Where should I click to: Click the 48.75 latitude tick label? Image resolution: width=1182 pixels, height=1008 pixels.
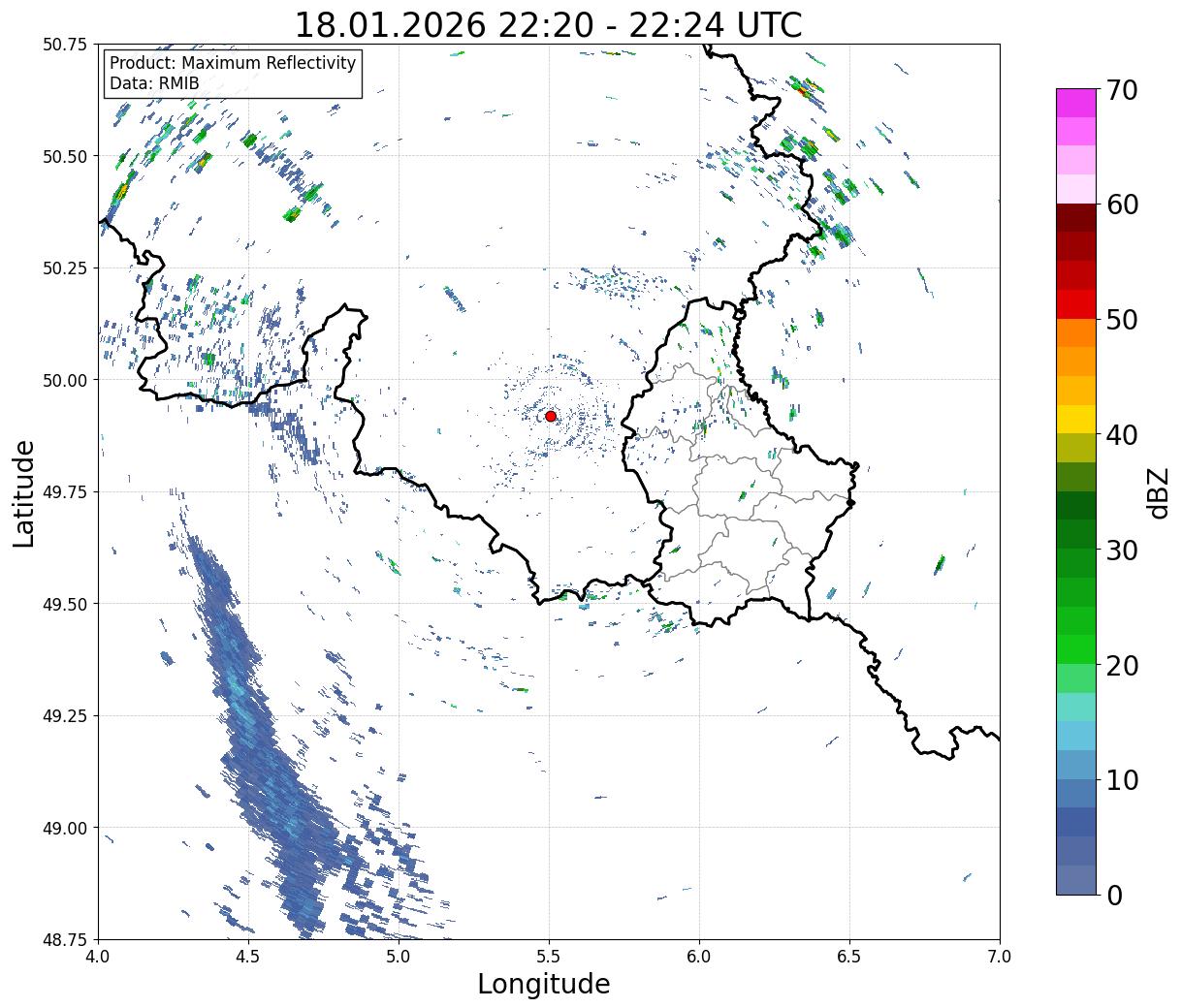click(x=64, y=940)
